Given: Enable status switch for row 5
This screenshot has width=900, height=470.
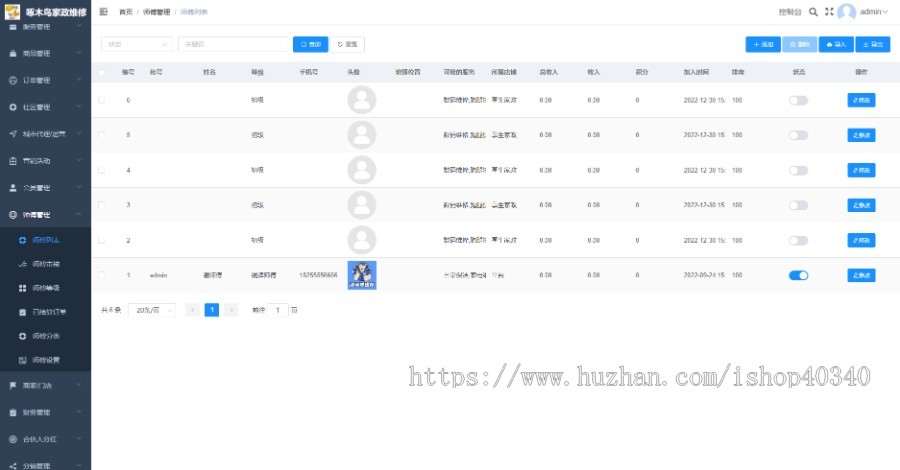Looking at the screenshot, I should (798, 135).
